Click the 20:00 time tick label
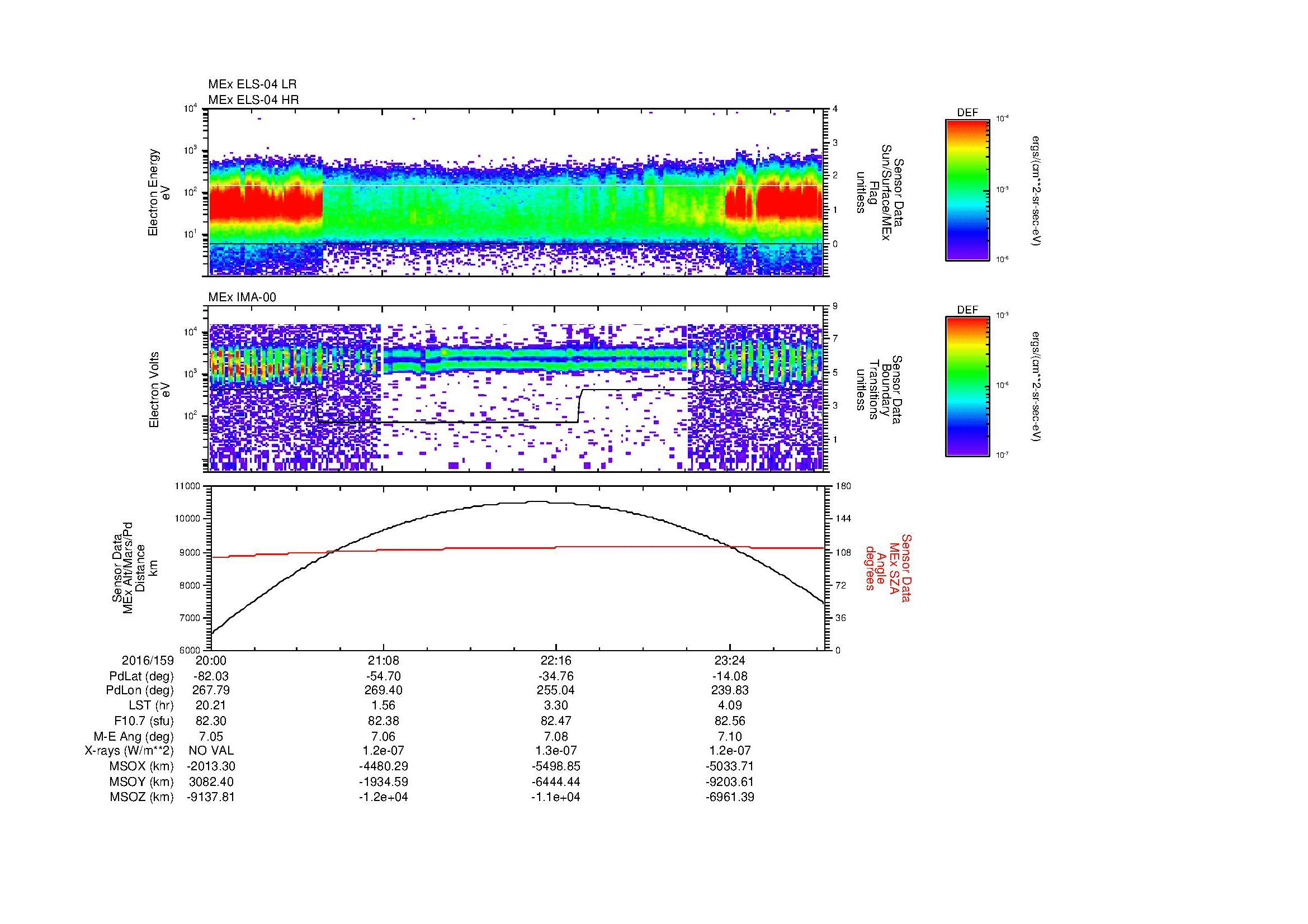This screenshot has width=1308, height=924. 211,661
